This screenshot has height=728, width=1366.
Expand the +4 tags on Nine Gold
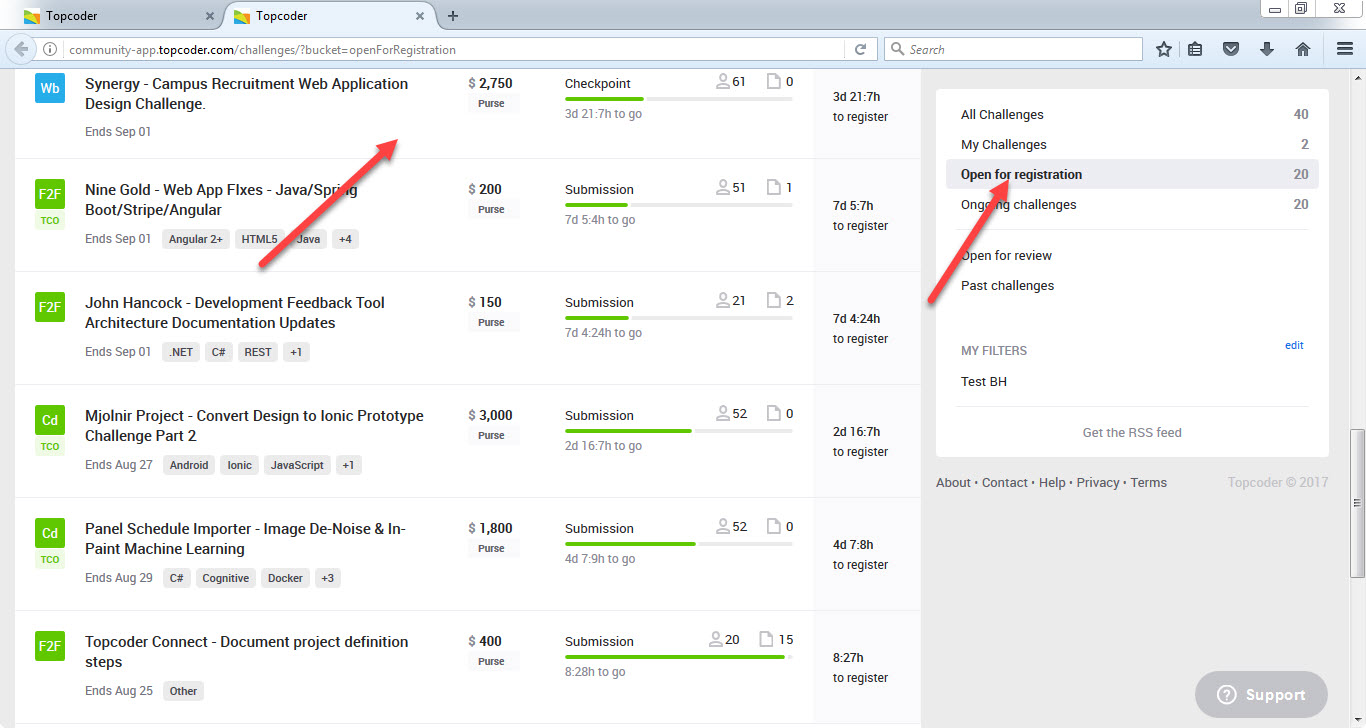345,239
